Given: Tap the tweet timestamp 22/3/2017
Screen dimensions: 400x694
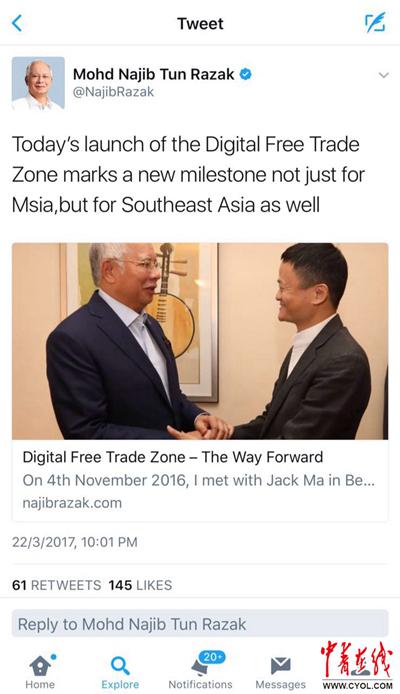Looking at the screenshot, I should click(74, 542).
